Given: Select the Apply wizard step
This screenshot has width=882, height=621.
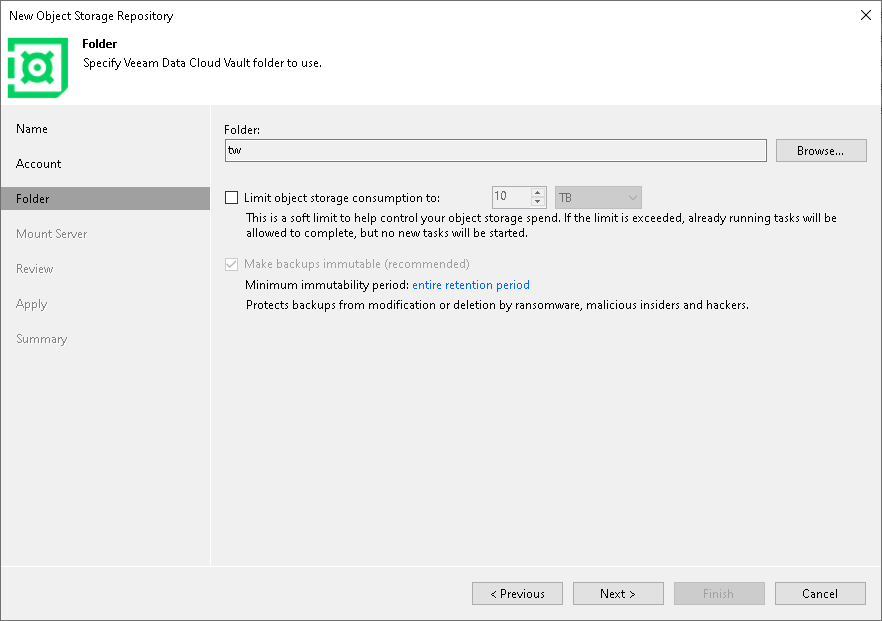Looking at the screenshot, I should (32, 304).
